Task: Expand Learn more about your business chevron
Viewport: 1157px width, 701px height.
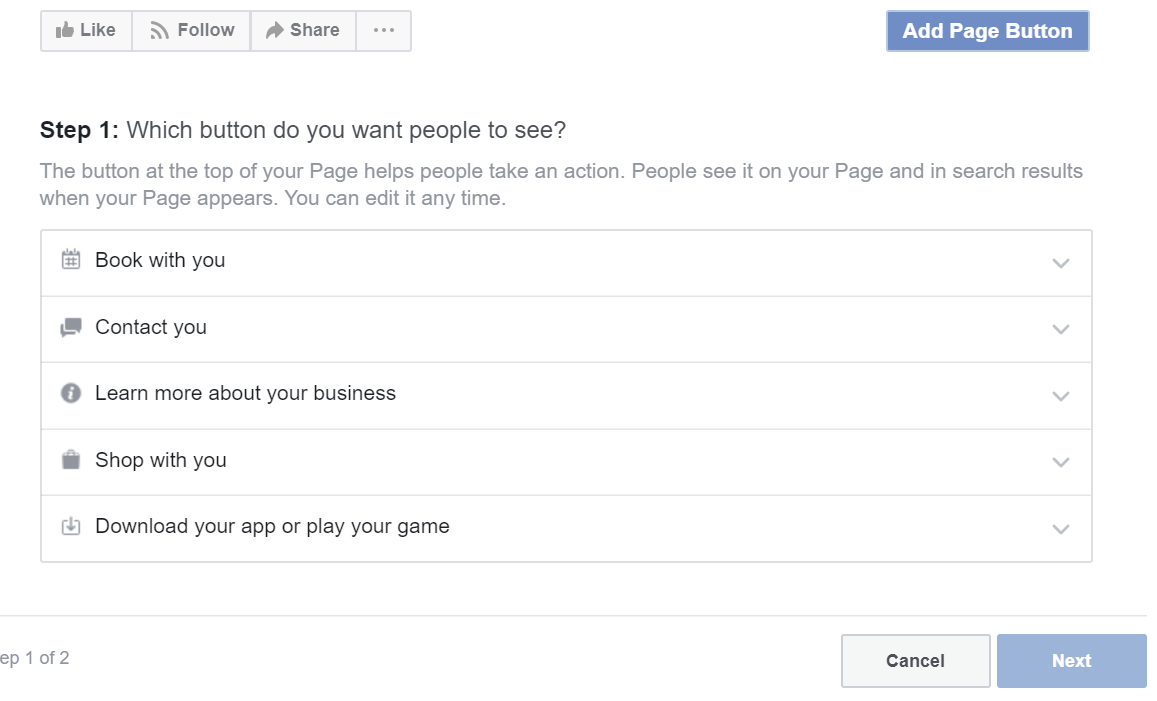Action: point(1061,396)
